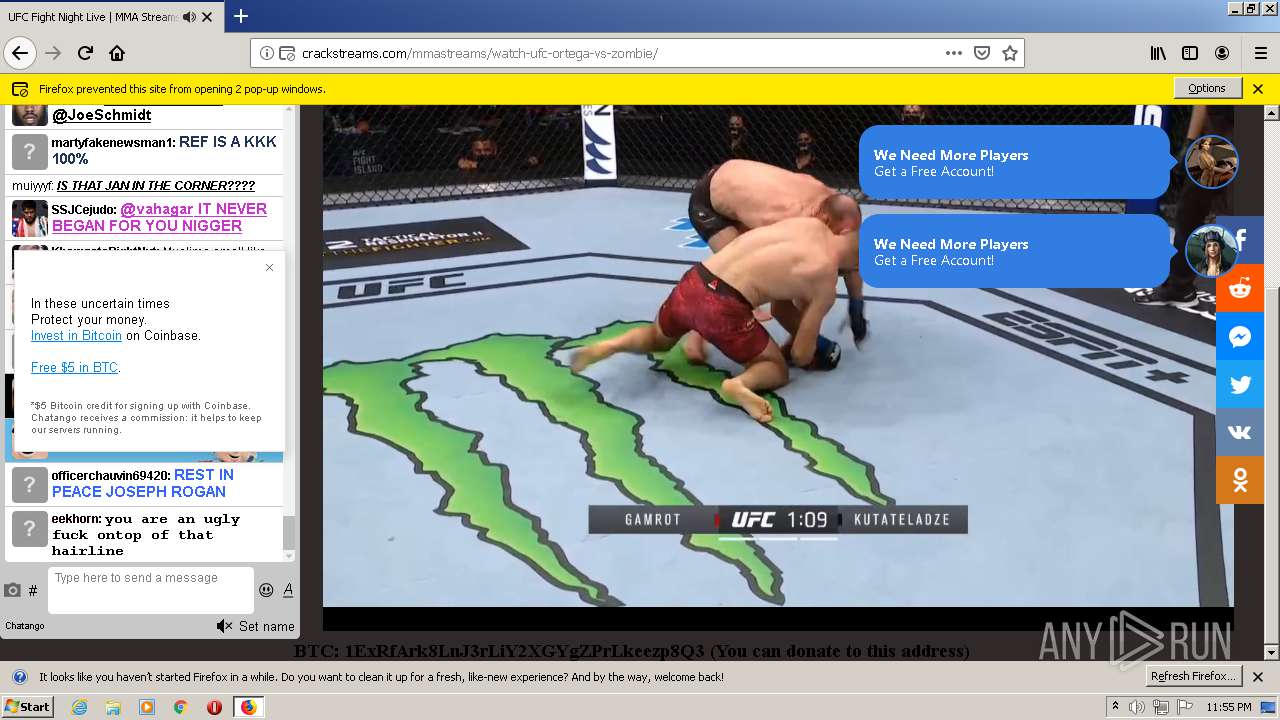The width and height of the screenshot is (1280, 720).
Task: Click Firefox taskbar button
Action: coord(248,707)
